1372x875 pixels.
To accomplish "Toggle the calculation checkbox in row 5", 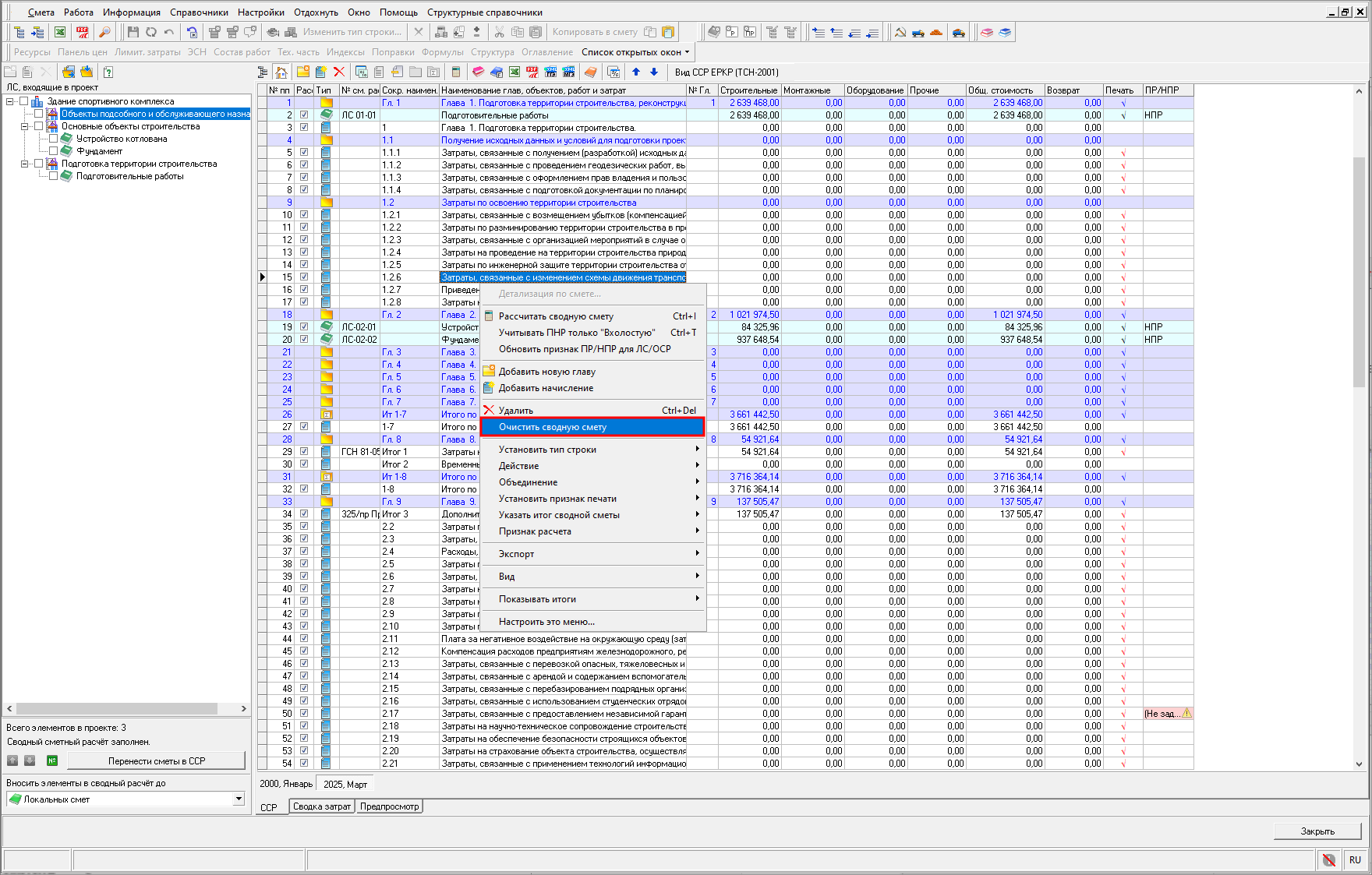I will coord(304,153).
